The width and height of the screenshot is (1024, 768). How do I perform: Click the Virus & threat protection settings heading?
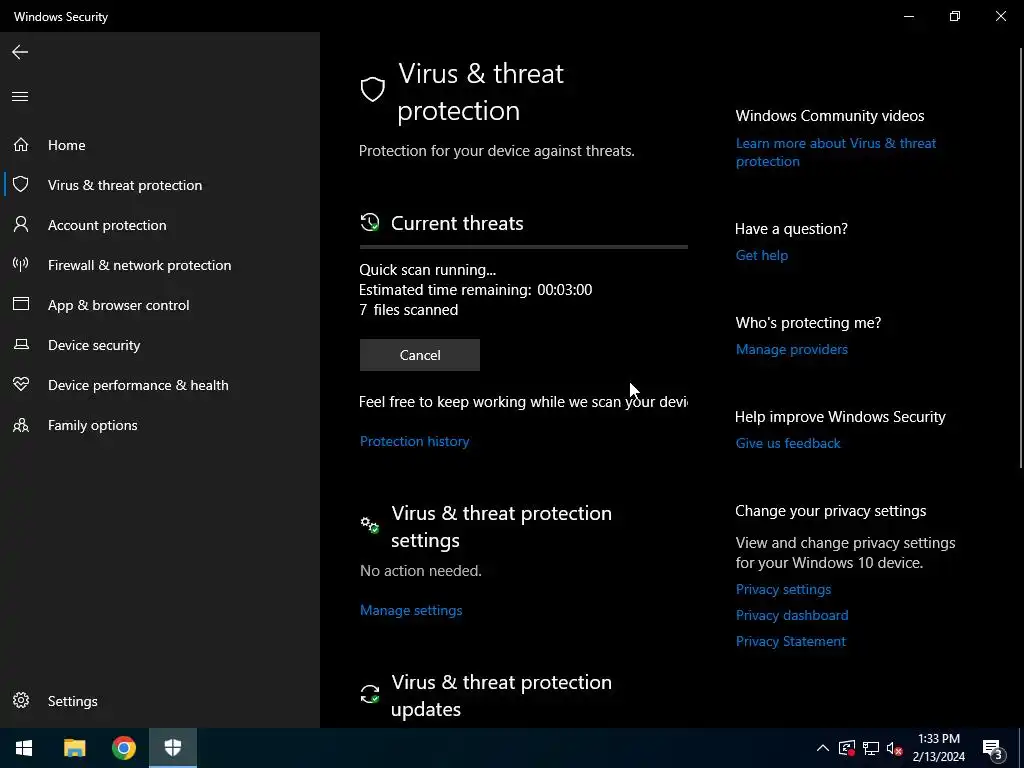click(x=501, y=526)
